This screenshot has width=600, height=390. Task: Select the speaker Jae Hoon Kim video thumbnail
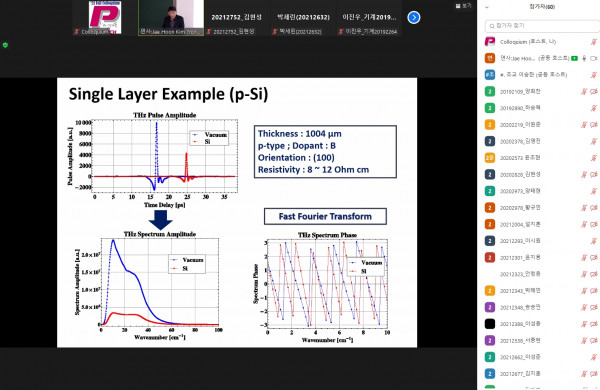171,18
